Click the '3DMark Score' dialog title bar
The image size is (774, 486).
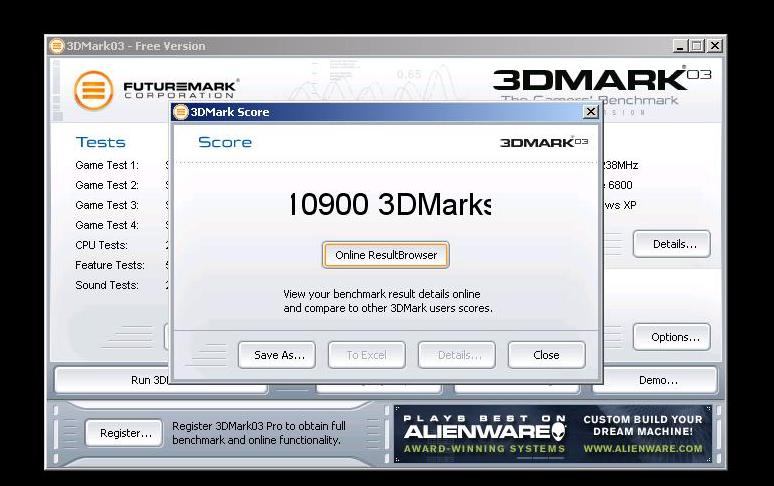[x=385, y=112]
